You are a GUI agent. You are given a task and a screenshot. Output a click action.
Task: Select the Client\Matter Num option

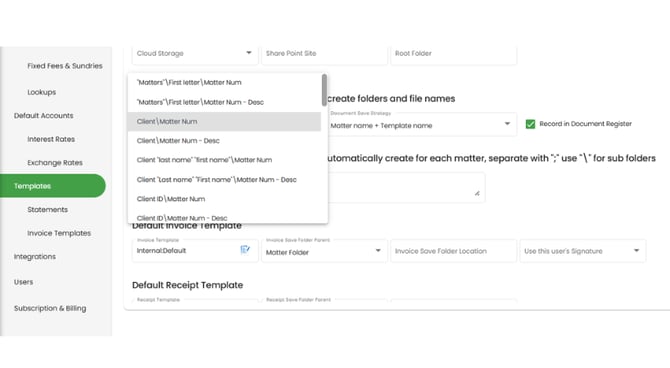(224, 121)
